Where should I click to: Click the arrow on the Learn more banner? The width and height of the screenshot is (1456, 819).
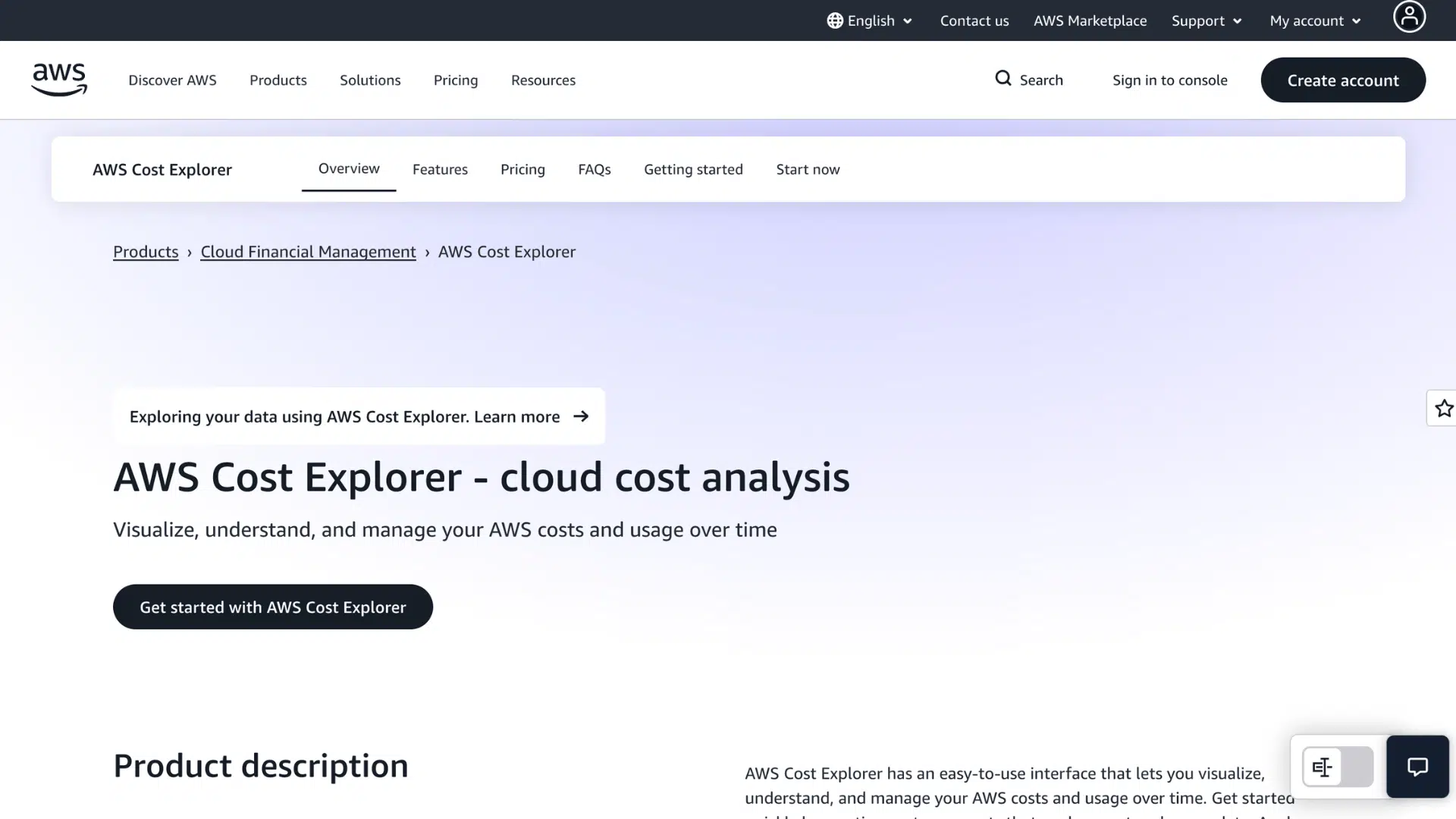pos(582,416)
